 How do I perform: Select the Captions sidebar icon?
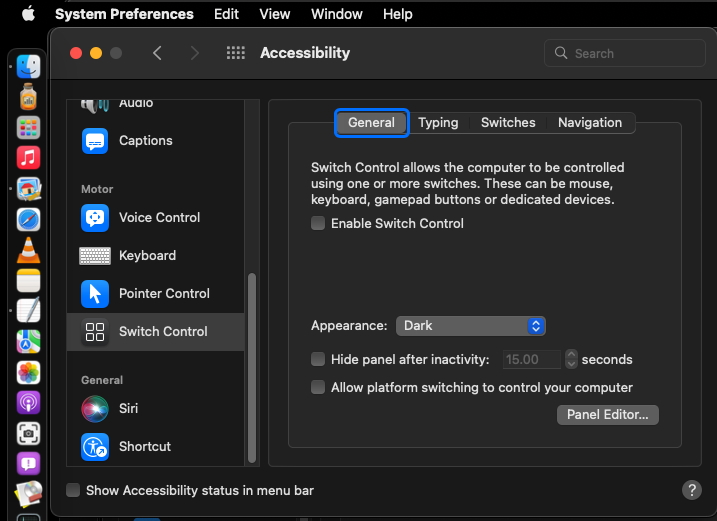click(x=96, y=141)
